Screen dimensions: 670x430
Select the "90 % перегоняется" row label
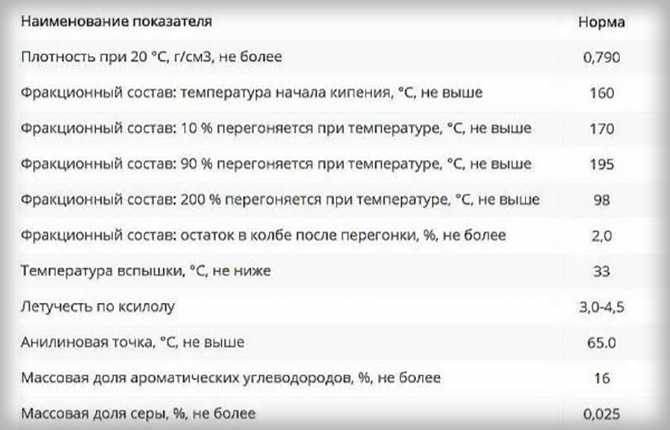point(276,164)
